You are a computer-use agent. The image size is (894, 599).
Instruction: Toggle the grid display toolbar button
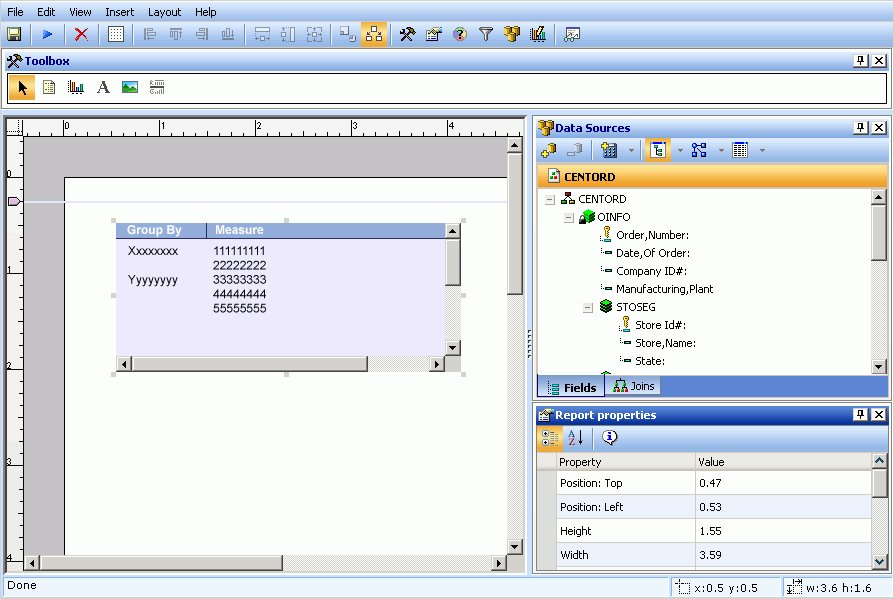(x=116, y=34)
